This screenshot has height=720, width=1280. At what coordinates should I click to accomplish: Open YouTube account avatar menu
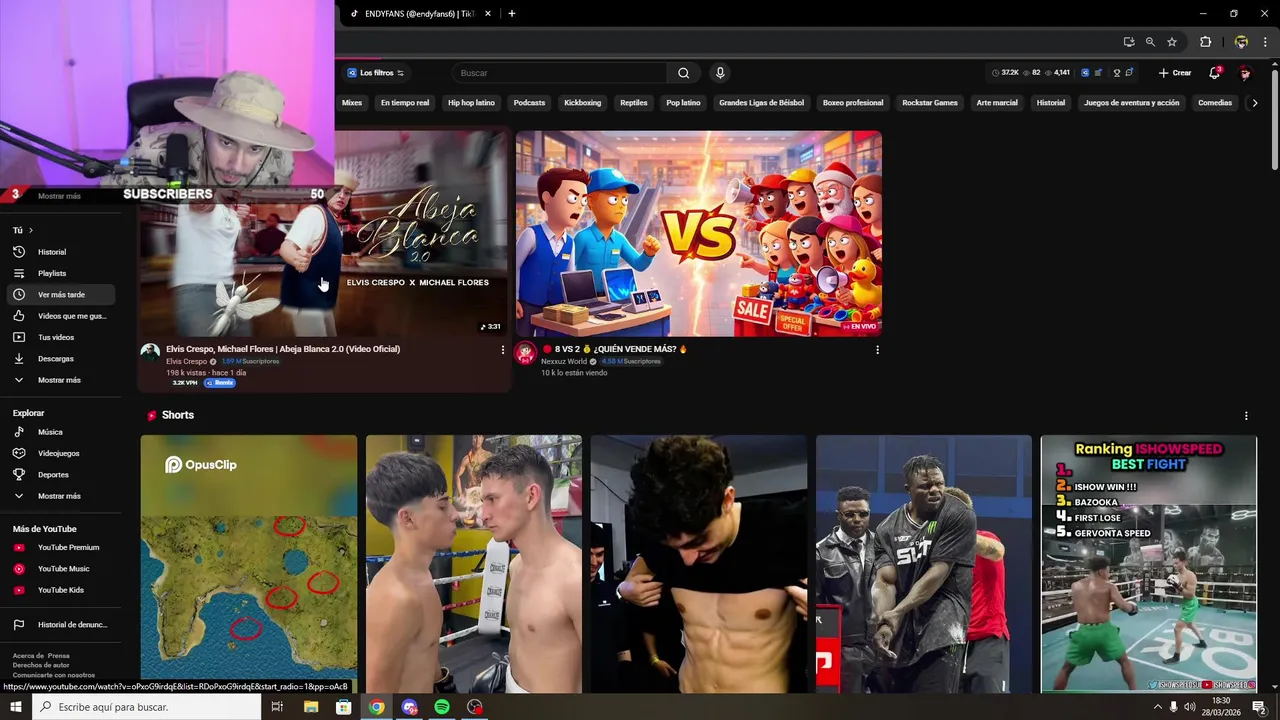click(1245, 73)
